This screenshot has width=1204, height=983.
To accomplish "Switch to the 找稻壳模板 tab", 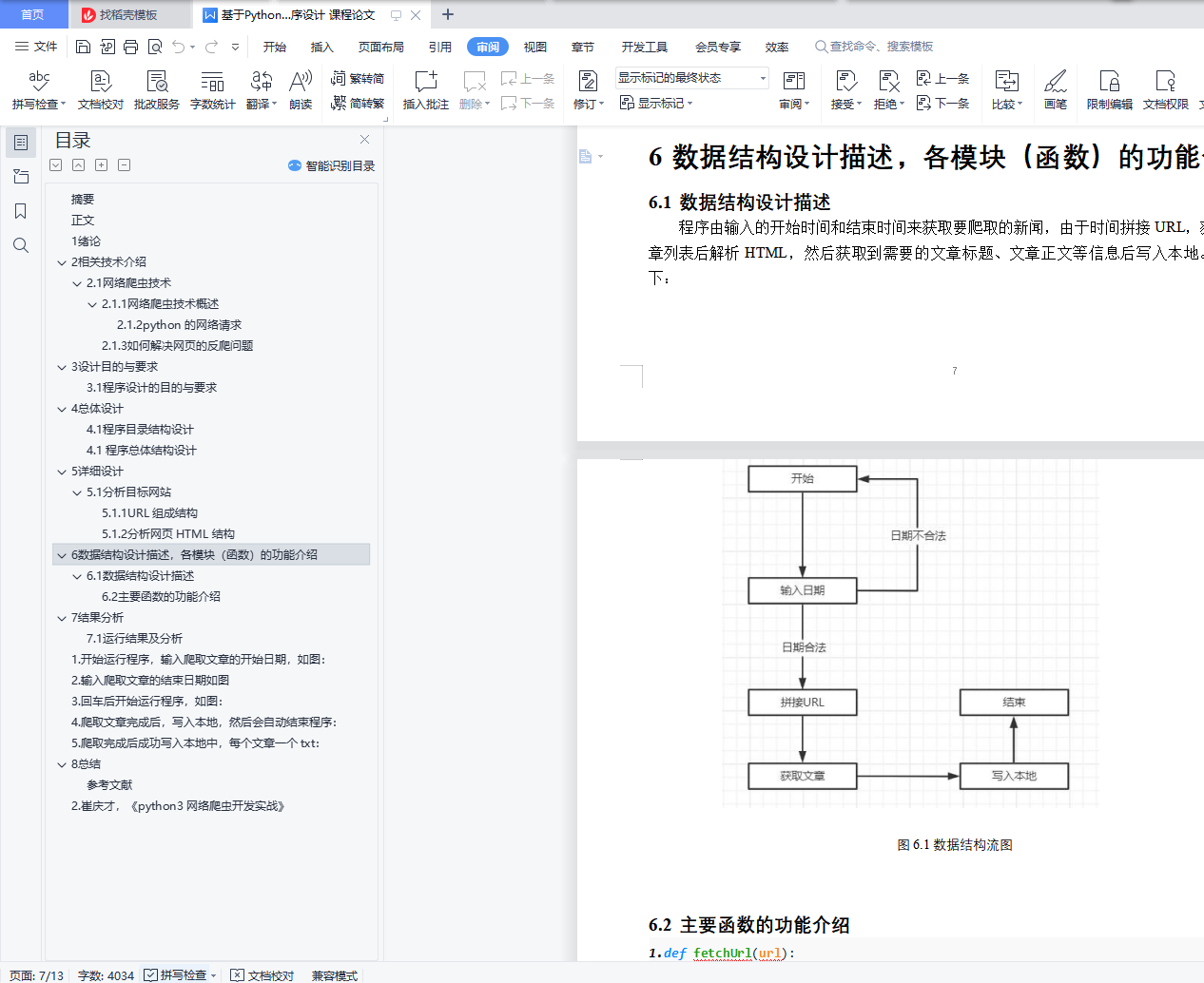I will click(128, 14).
